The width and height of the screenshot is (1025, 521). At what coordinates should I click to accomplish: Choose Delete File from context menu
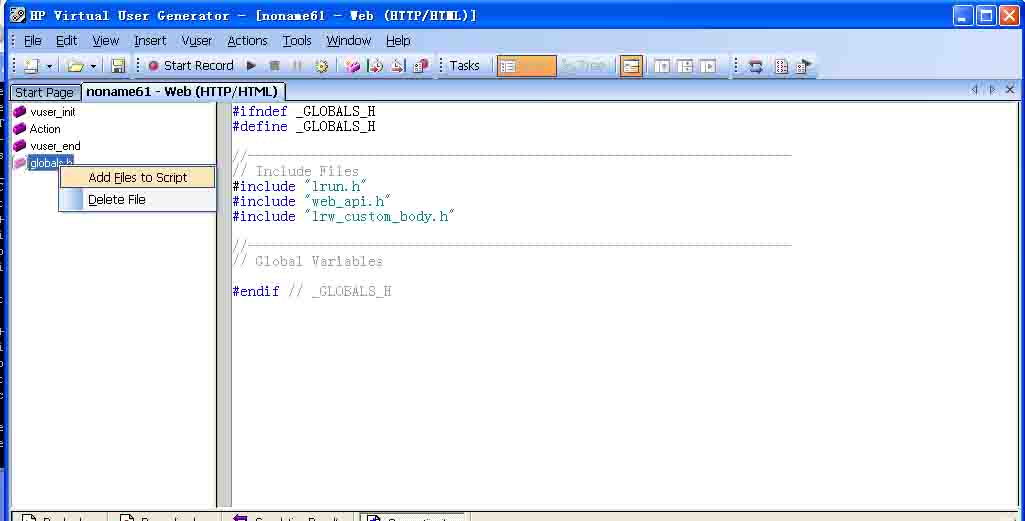[137, 199]
